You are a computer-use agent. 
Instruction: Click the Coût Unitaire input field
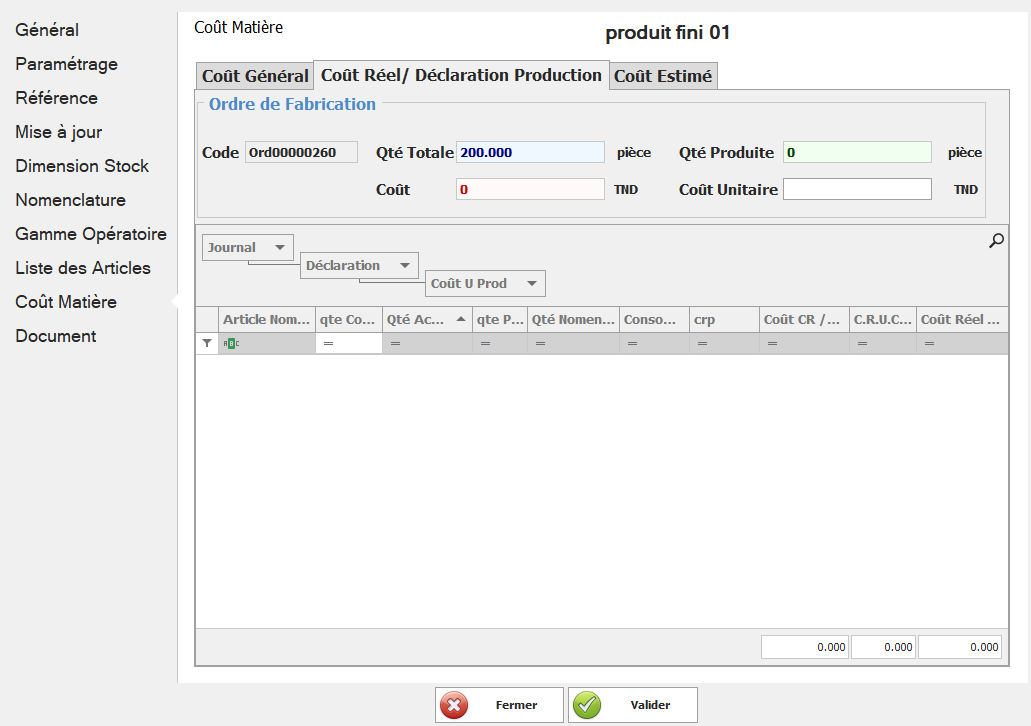pyautogui.click(x=856, y=189)
